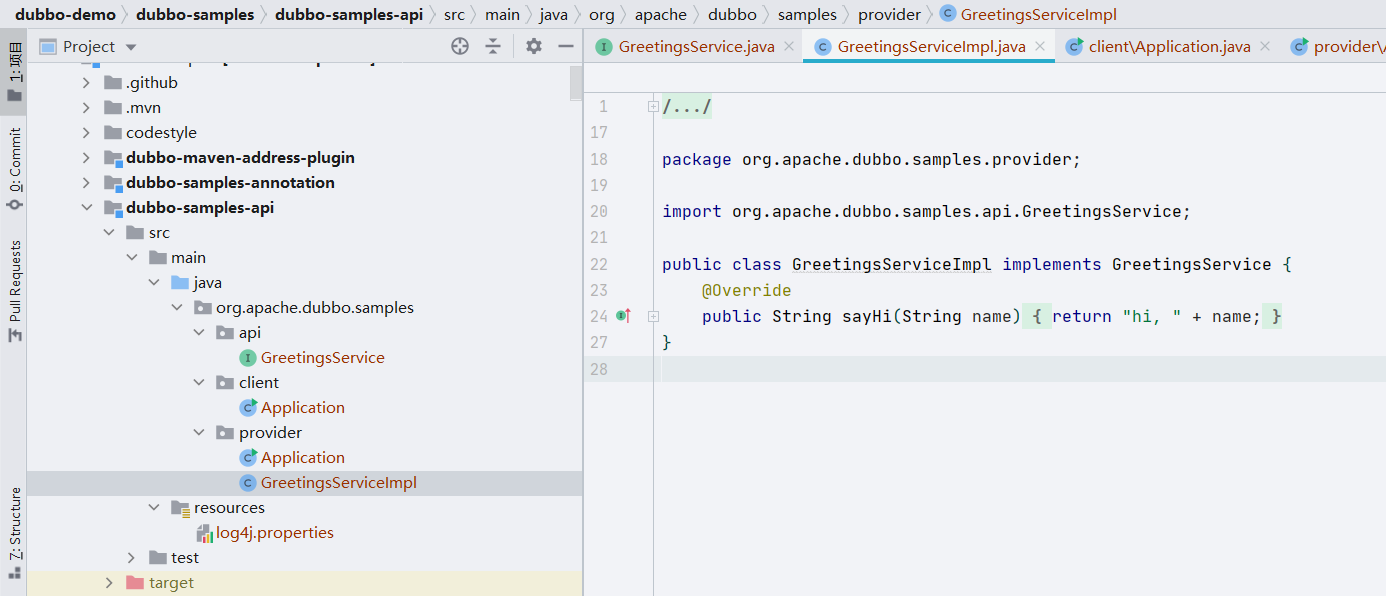Select Application class under provider package

click(302, 457)
